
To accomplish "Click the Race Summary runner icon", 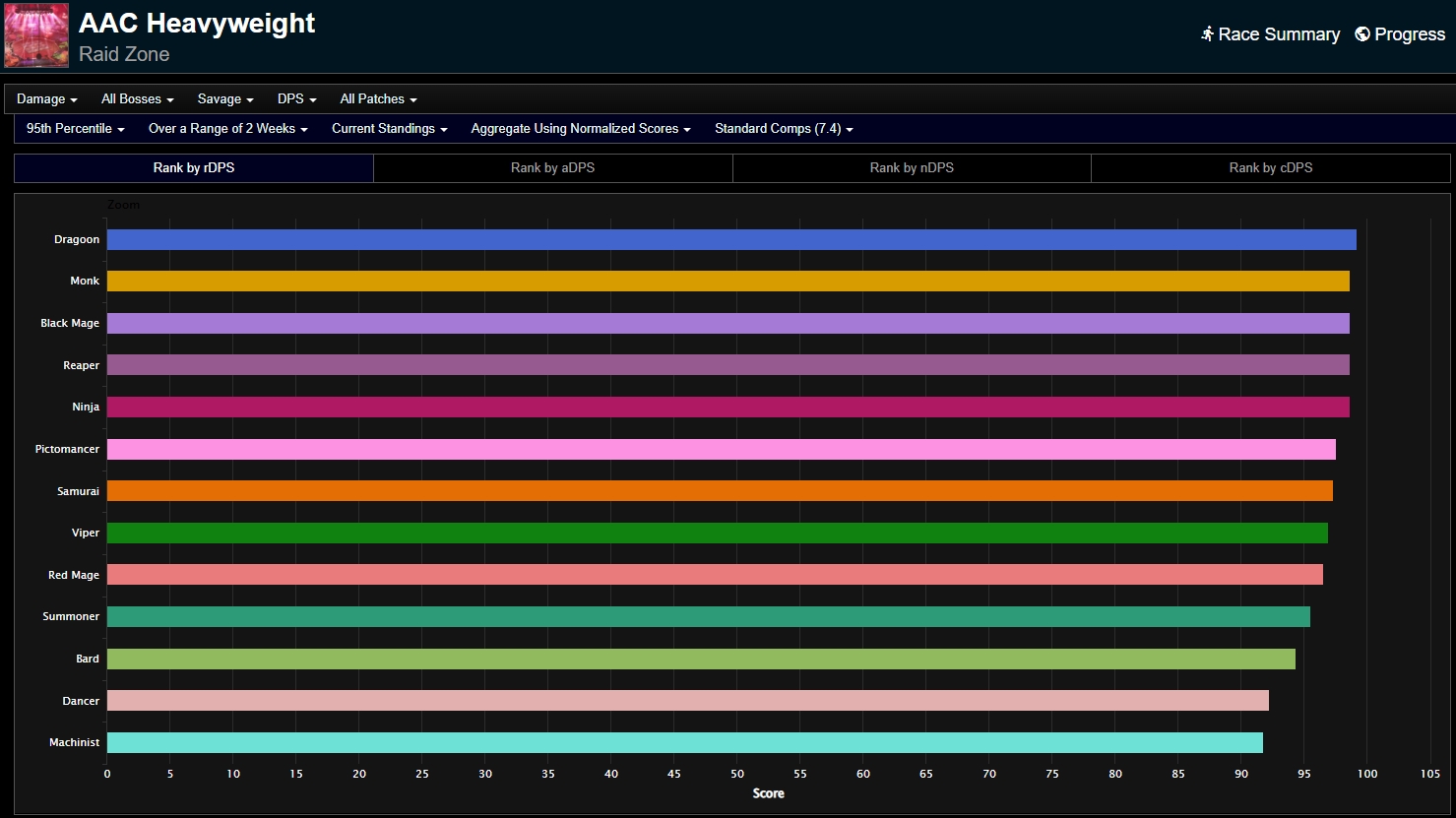I will click(1207, 34).
